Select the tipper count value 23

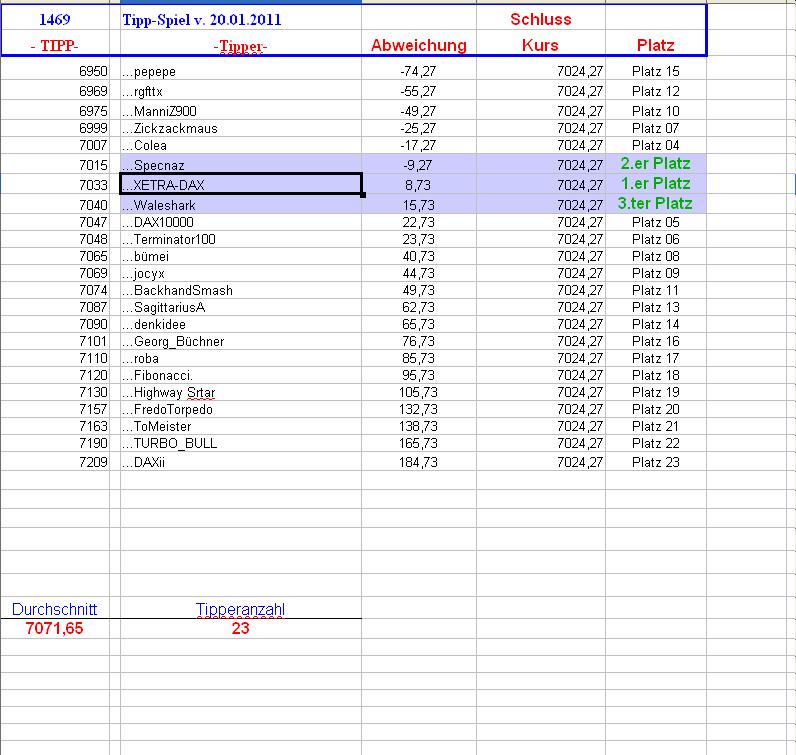click(x=241, y=628)
